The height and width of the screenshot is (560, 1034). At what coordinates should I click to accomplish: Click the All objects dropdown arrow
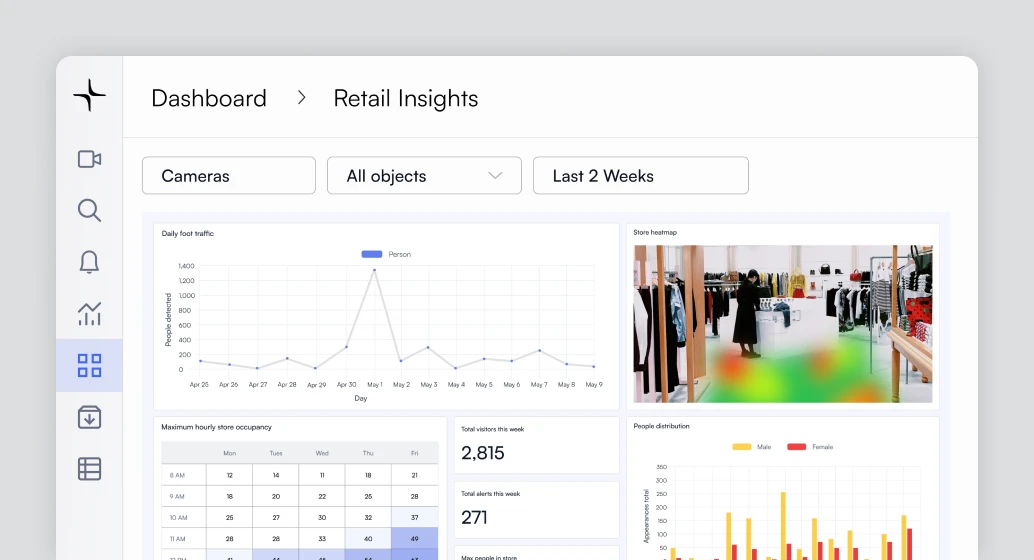[x=495, y=175]
